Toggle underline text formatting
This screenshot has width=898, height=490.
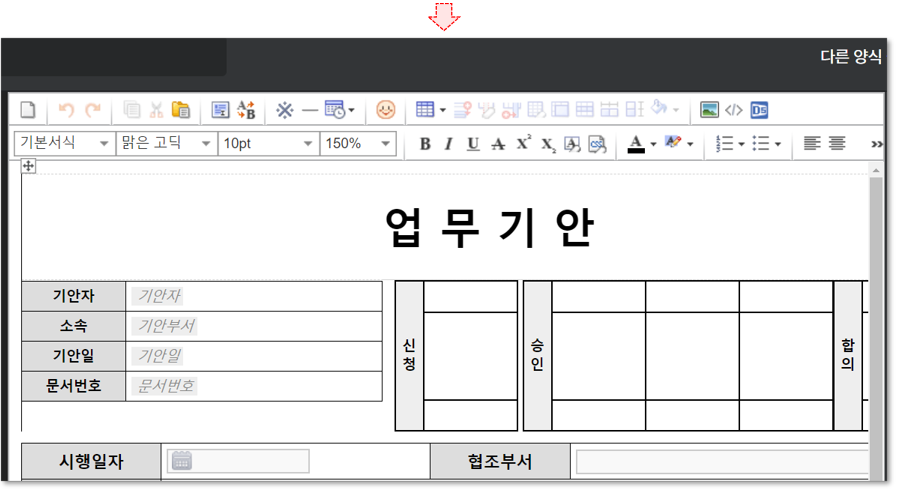pos(473,144)
